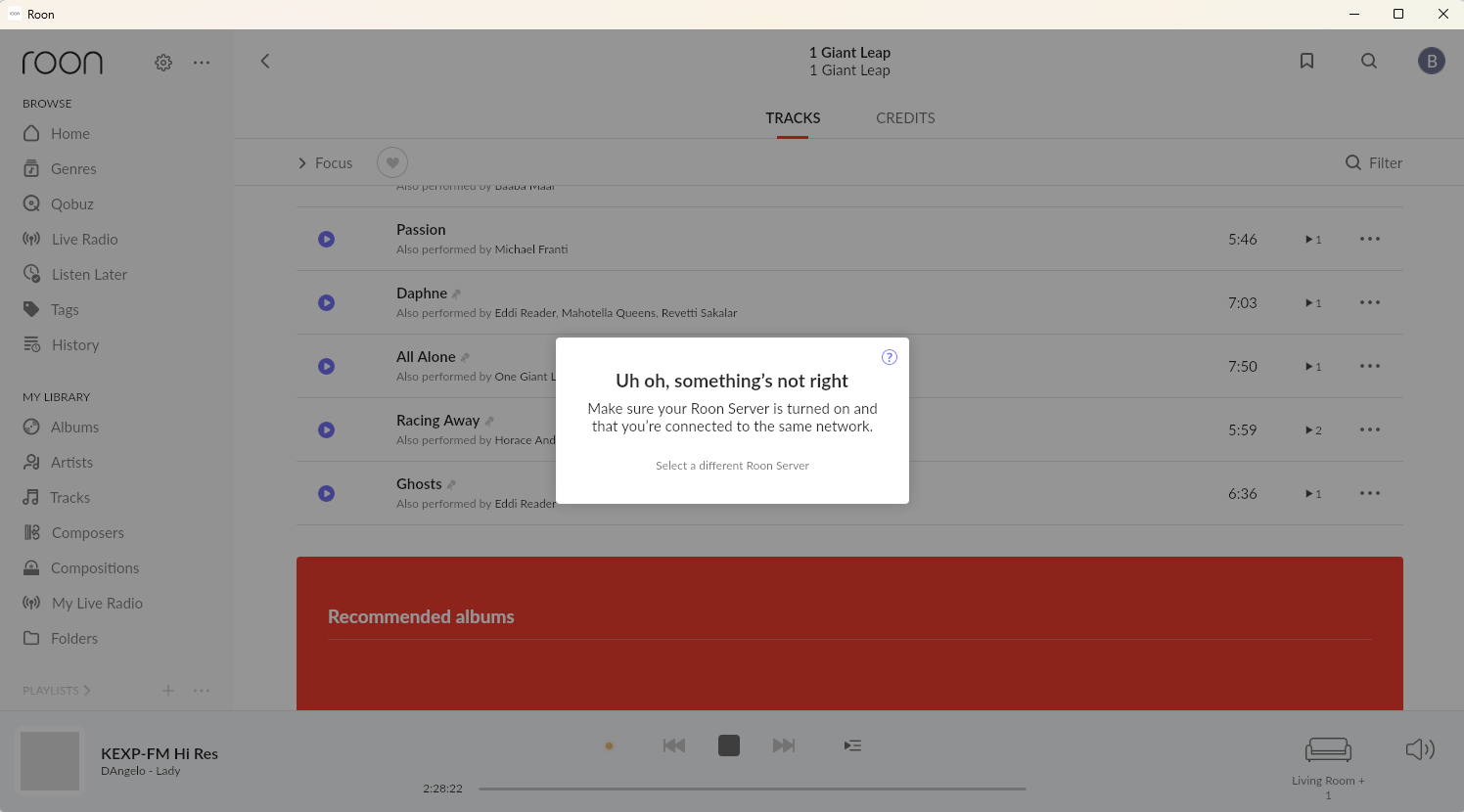This screenshot has height=812, width=1464.
Task: Switch to the Credits tab
Action: pos(905,118)
